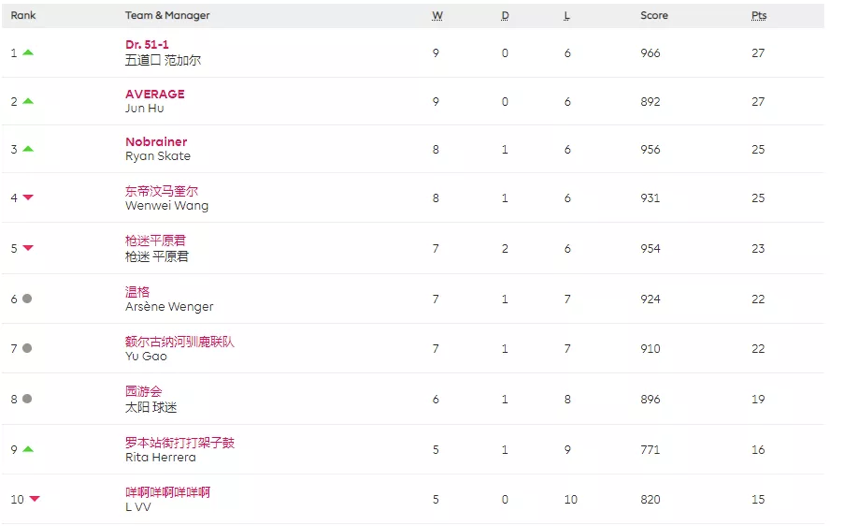Screen dimensions: 864x526
Task: Click the green up arrow beside rank 1
Action: [28, 53]
